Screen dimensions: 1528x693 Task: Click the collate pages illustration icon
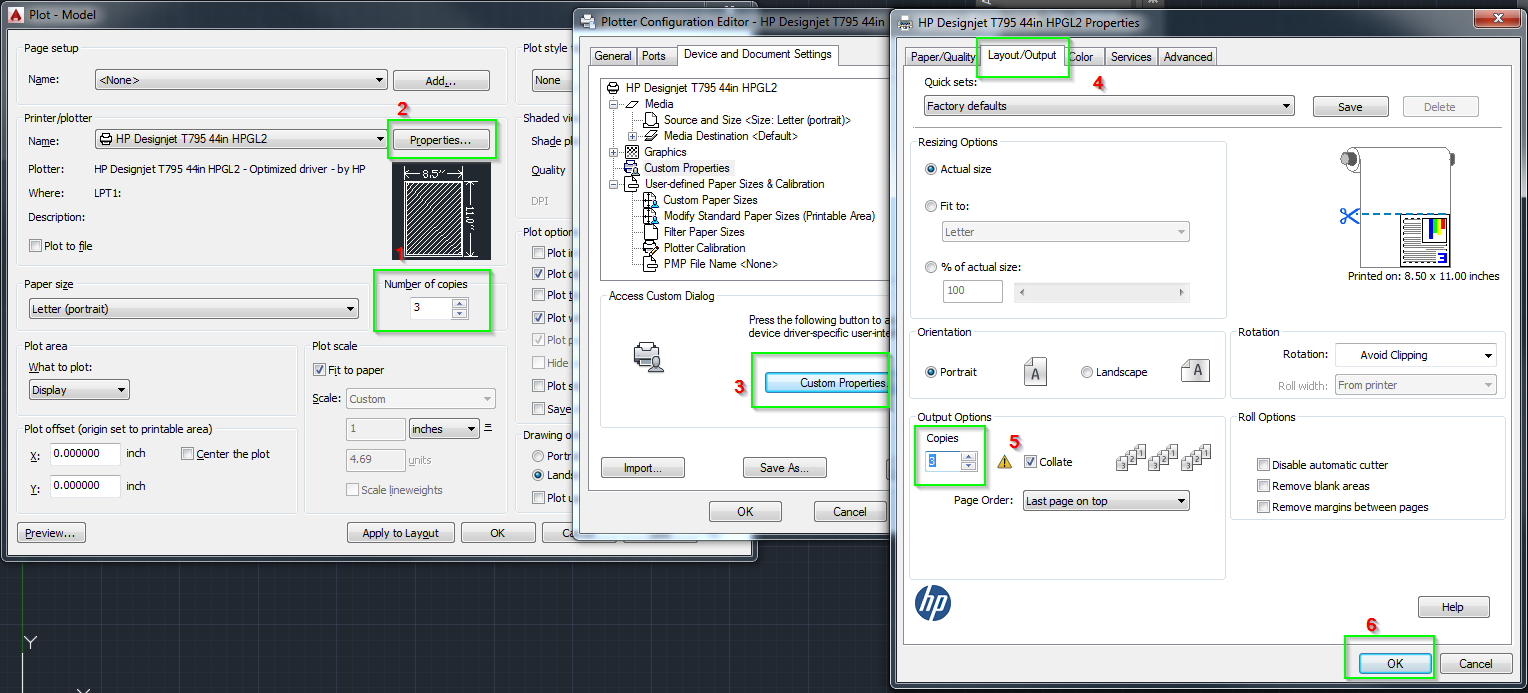(x=1163, y=457)
